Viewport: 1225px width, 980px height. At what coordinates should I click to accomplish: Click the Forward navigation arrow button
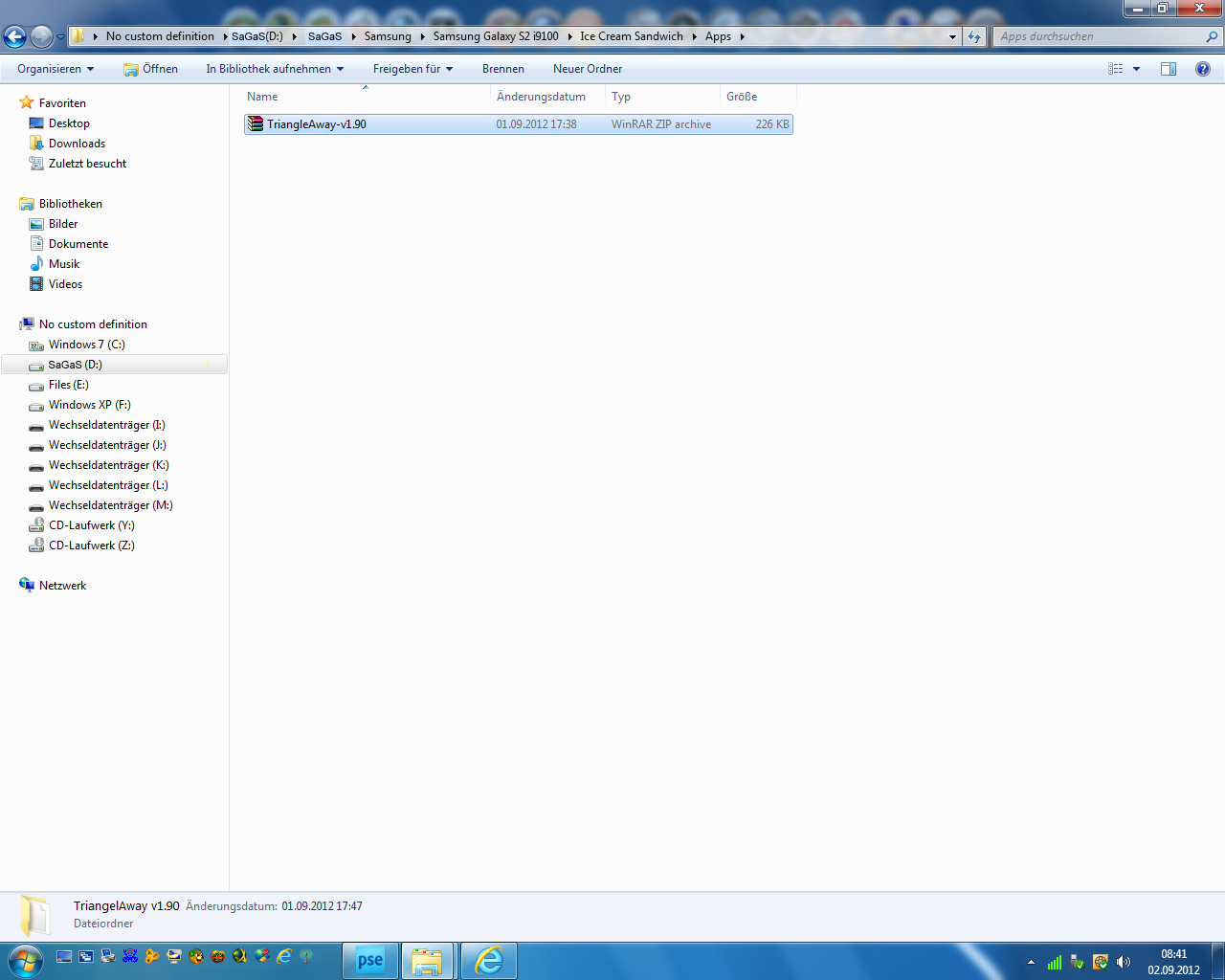(x=41, y=36)
